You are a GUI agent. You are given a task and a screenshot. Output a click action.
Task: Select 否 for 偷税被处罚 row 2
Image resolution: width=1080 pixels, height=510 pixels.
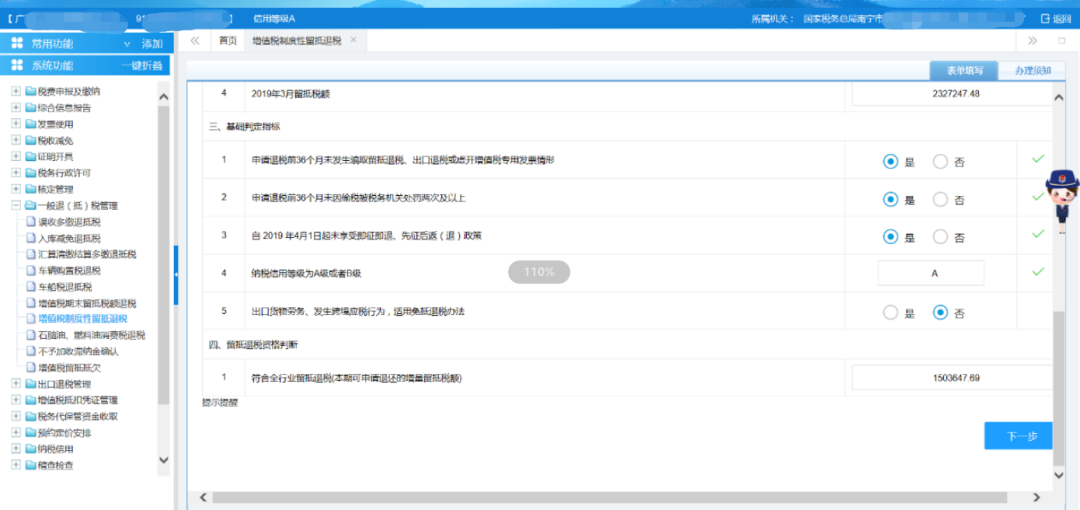click(x=940, y=199)
